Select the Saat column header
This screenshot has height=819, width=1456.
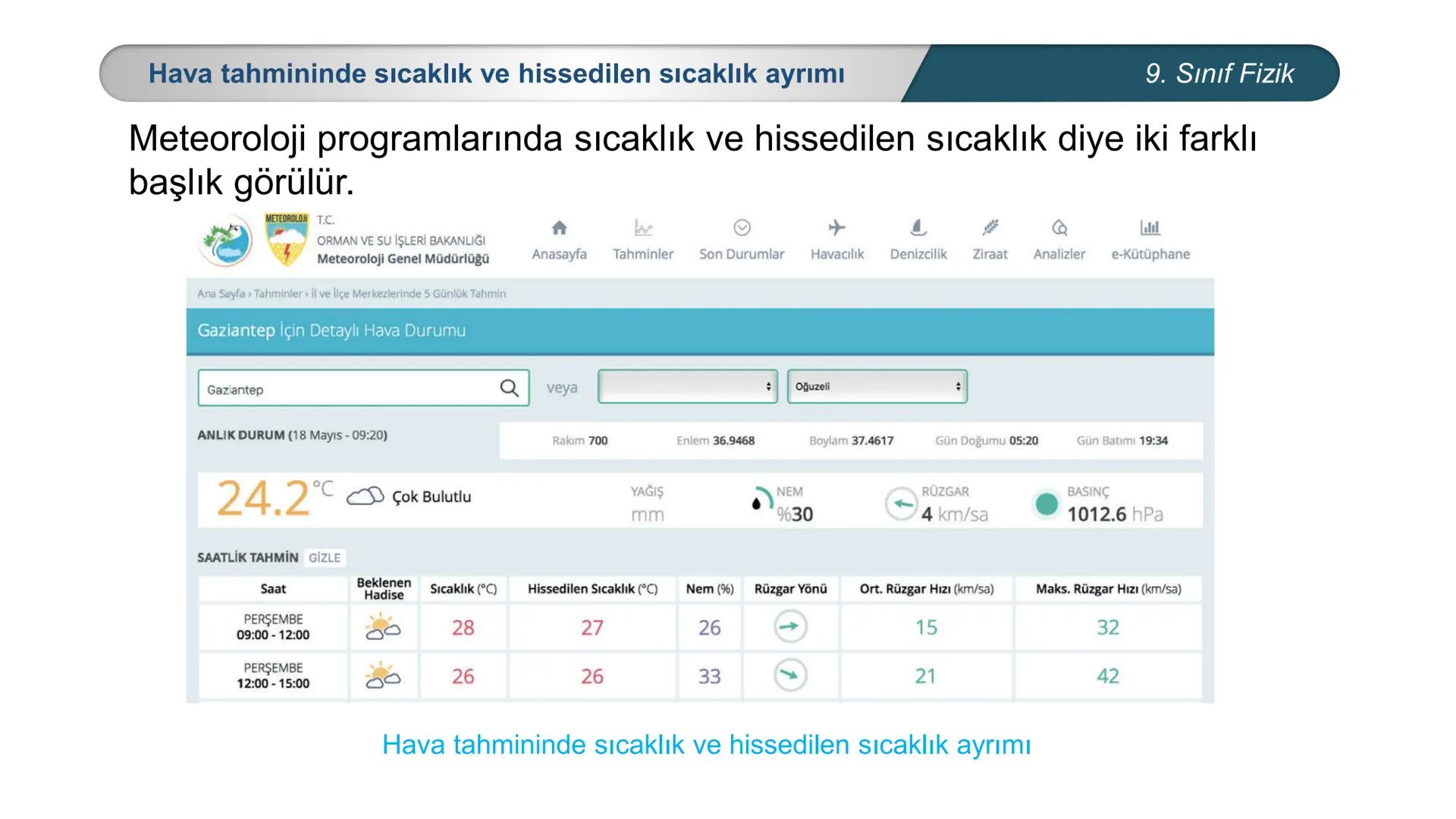(x=274, y=588)
